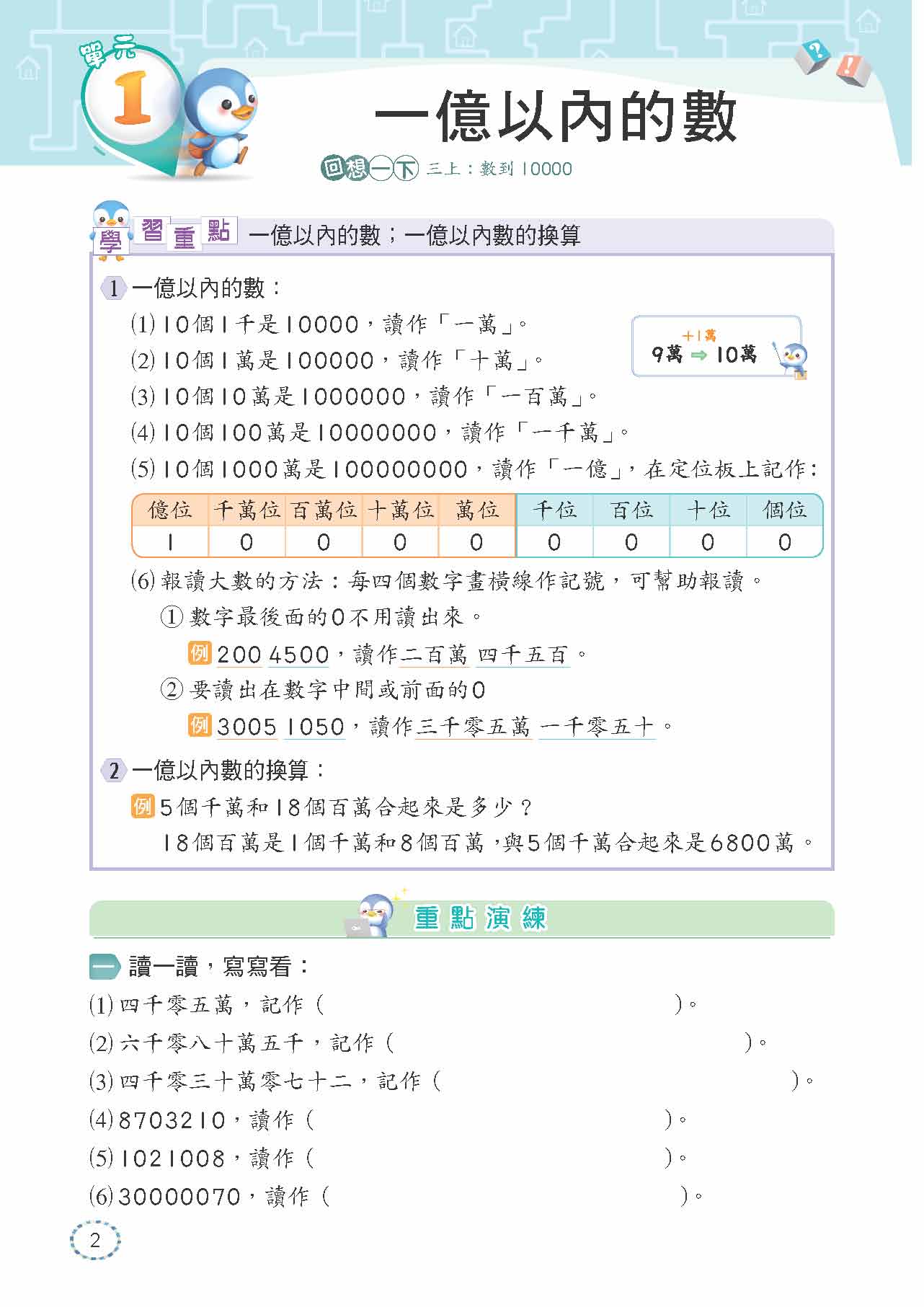Viewport: 924px width, 1307px height.
Task: Click the 三上：數到 10000 text
Action: pos(499,169)
